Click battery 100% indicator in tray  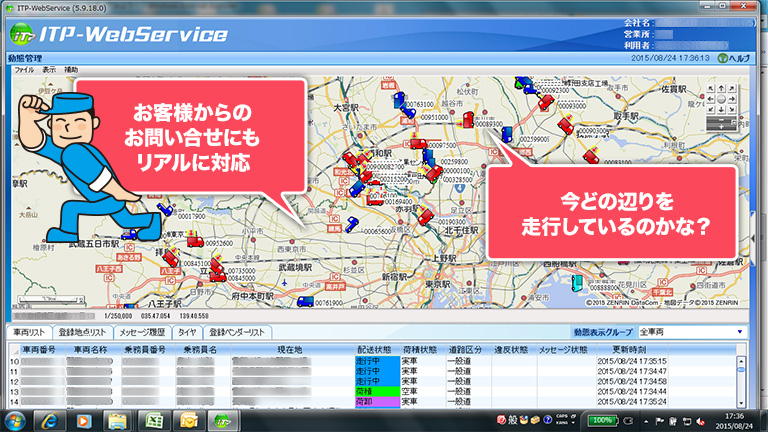click(602, 420)
